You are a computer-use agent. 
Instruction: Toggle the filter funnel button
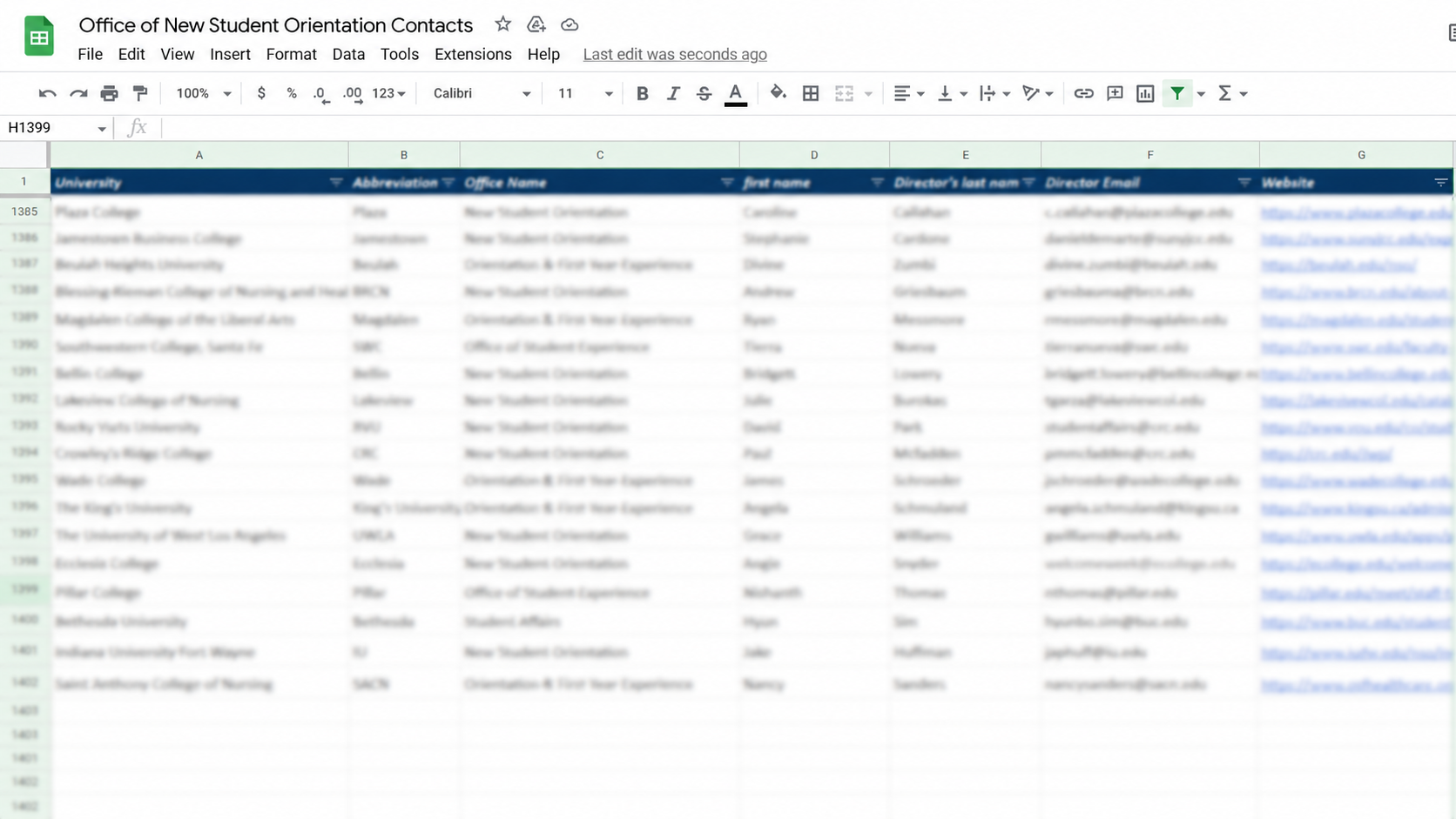coord(1177,93)
